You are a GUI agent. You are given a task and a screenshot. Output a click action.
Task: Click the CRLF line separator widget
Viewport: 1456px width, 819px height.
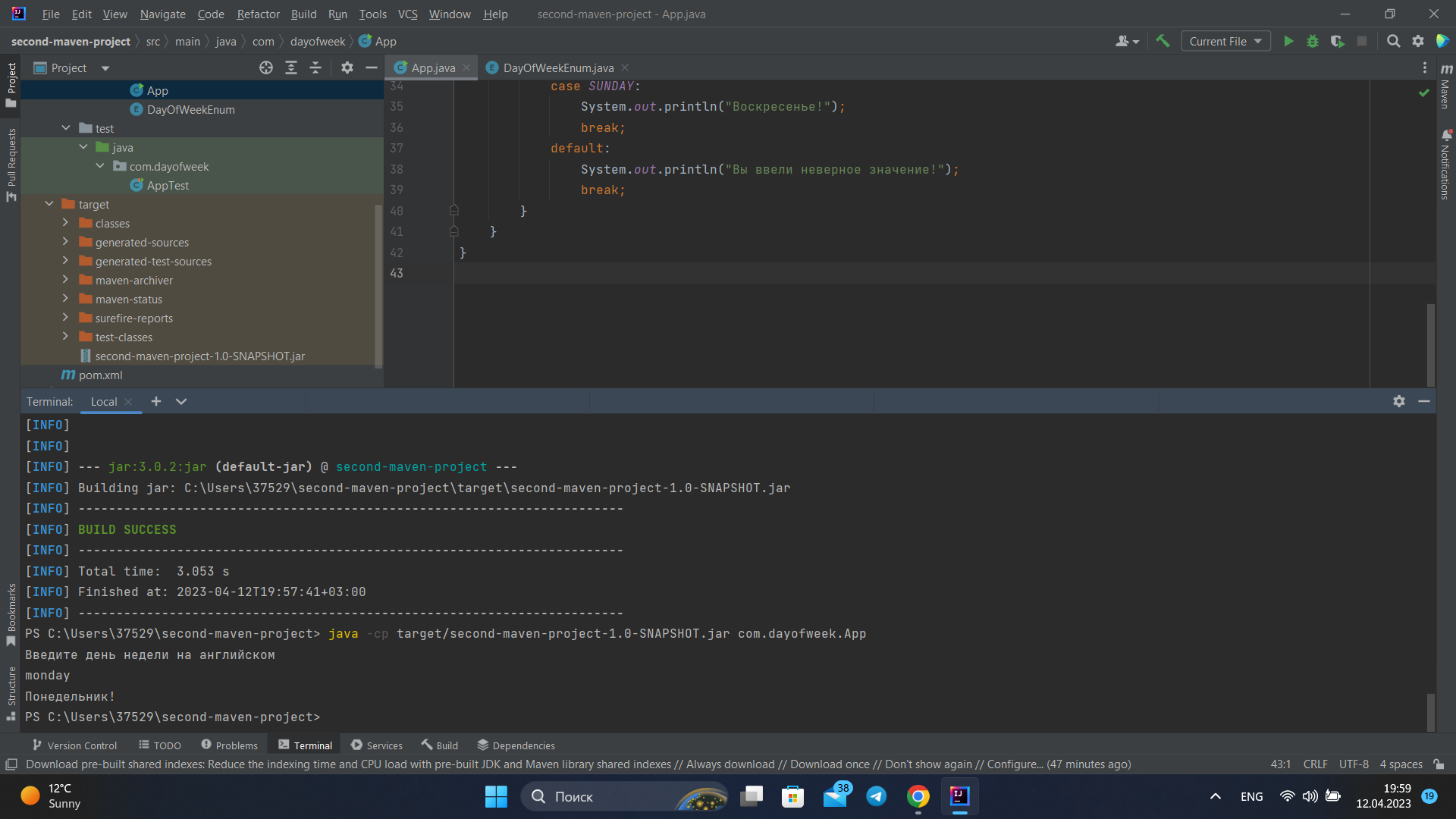tap(1315, 764)
